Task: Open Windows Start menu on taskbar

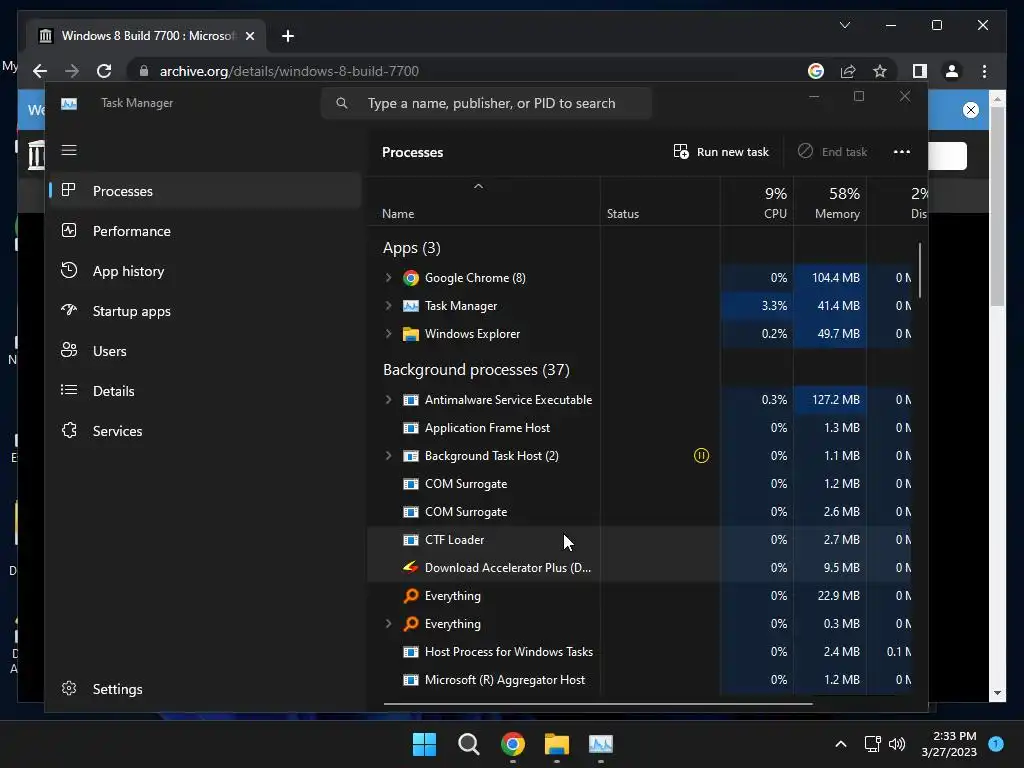Action: pyautogui.click(x=424, y=744)
